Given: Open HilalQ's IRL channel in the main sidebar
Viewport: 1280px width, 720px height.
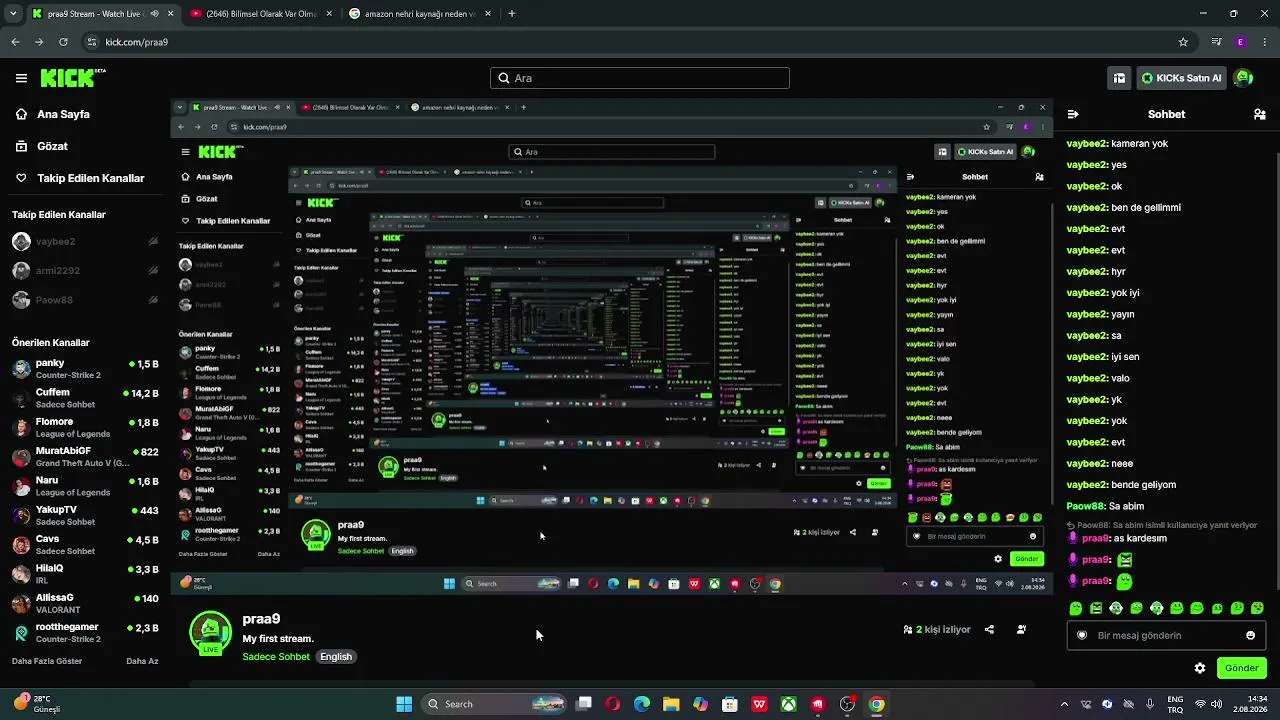Looking at the screenshot, I should pos(85,574).
